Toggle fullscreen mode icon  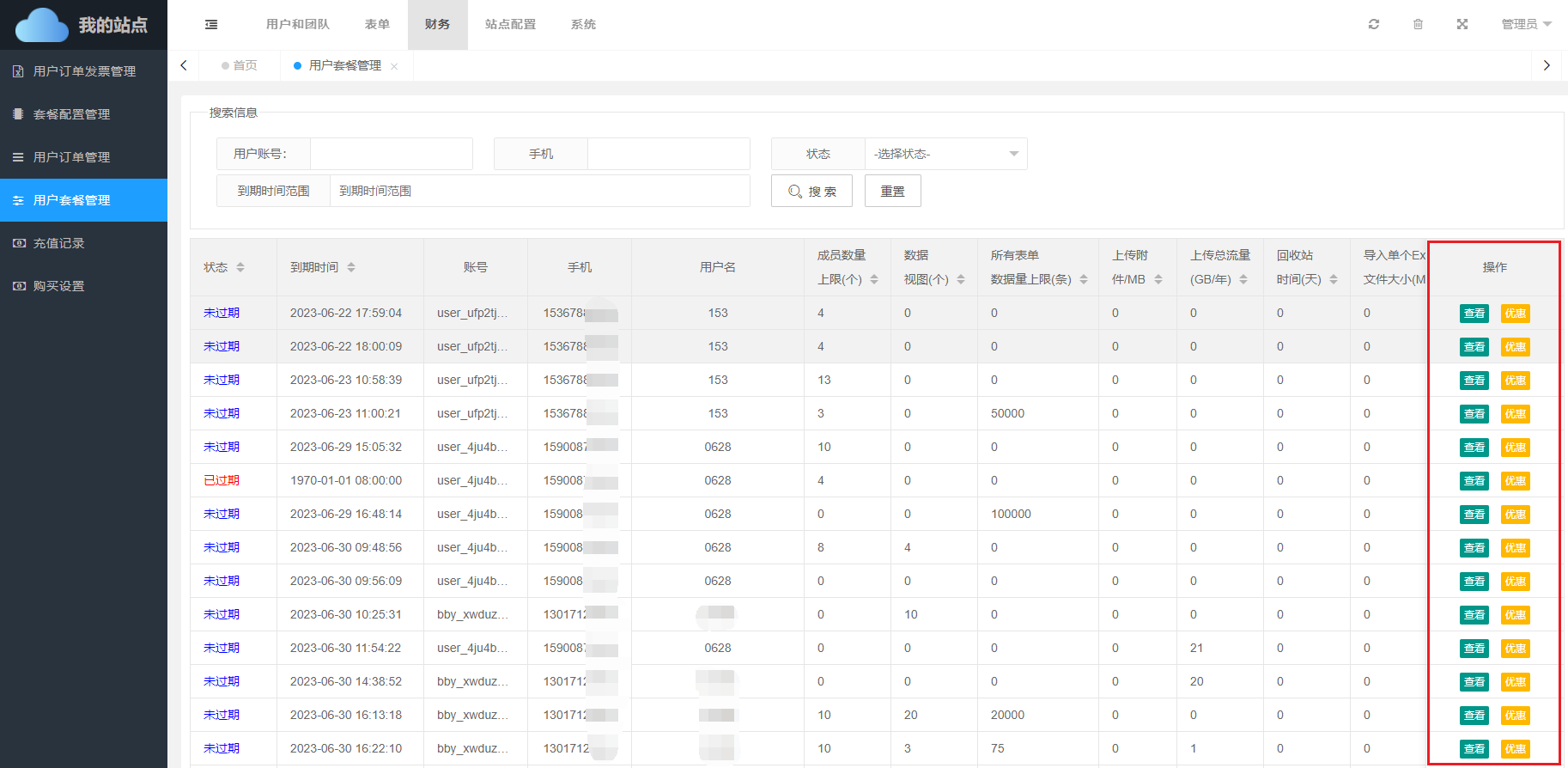coord(1462,24)
